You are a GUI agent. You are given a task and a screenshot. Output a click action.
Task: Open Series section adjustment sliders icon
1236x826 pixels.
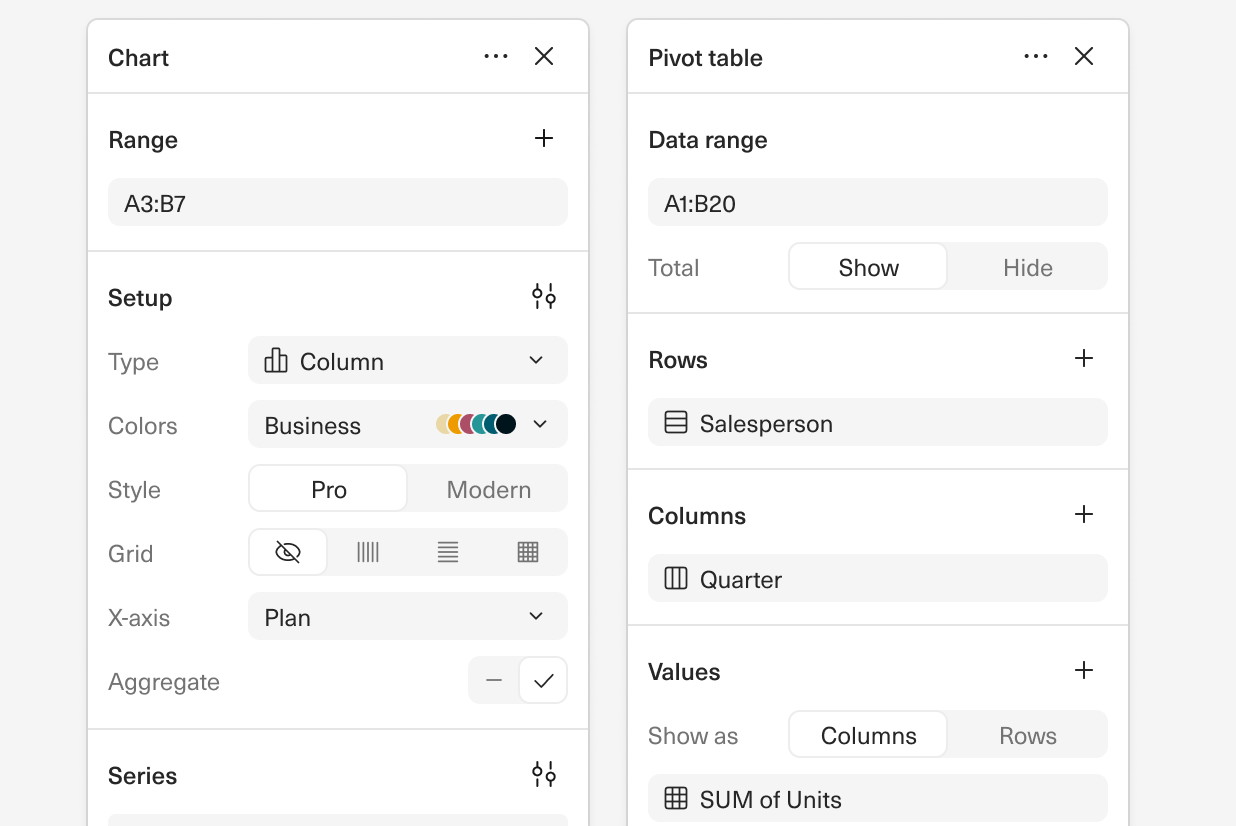[544, 775]
